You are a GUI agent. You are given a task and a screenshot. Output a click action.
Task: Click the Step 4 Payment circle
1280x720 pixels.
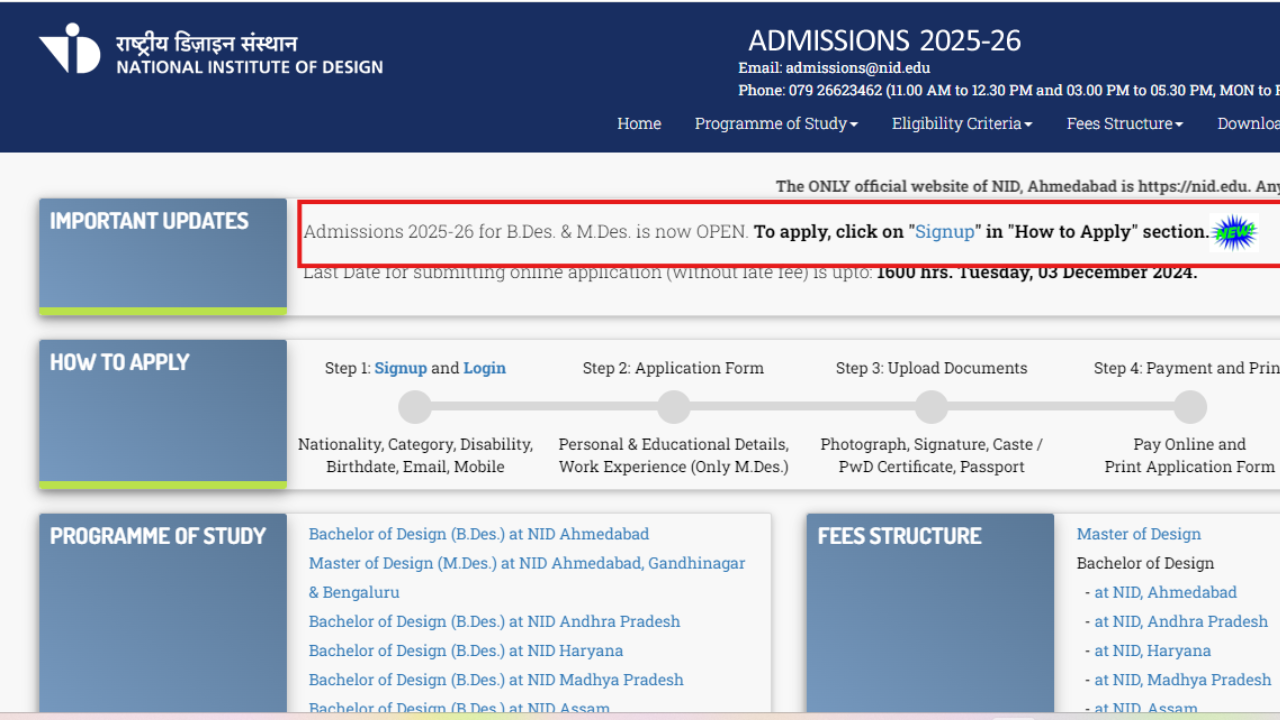(1190, 407)
